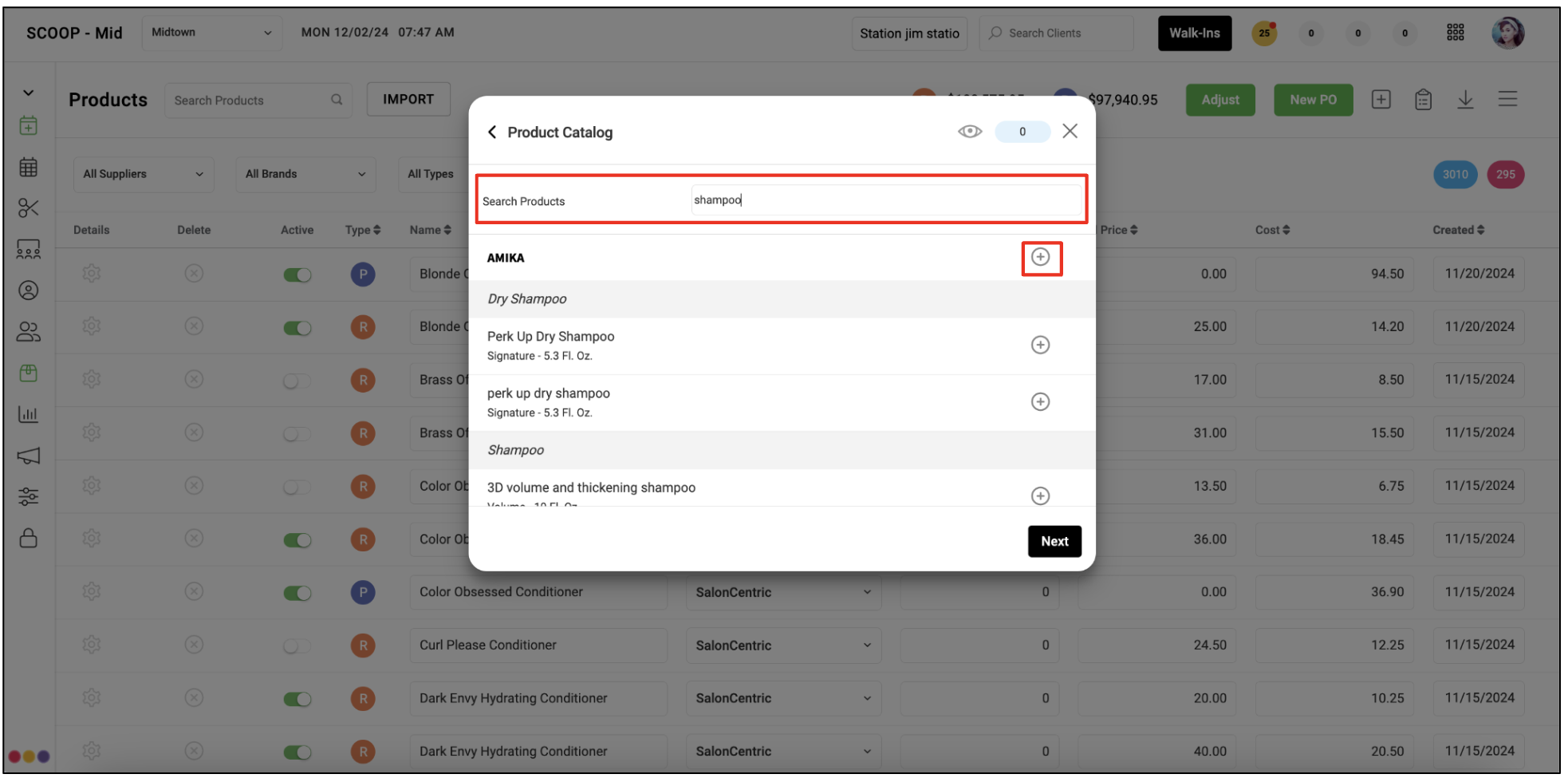Open the calendar grid sidebar icon
Image resolution: width=1568 pixels, height=782 pixels.
pyautogui.click(x=29, y=167)
